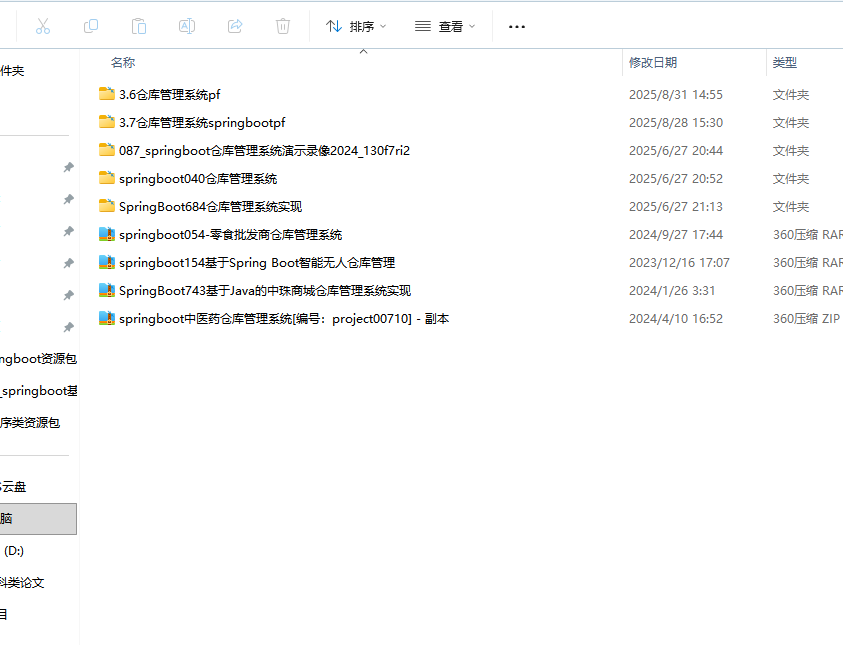Select folder 3.7仓库管理系统springbootpf

(202, 123)
